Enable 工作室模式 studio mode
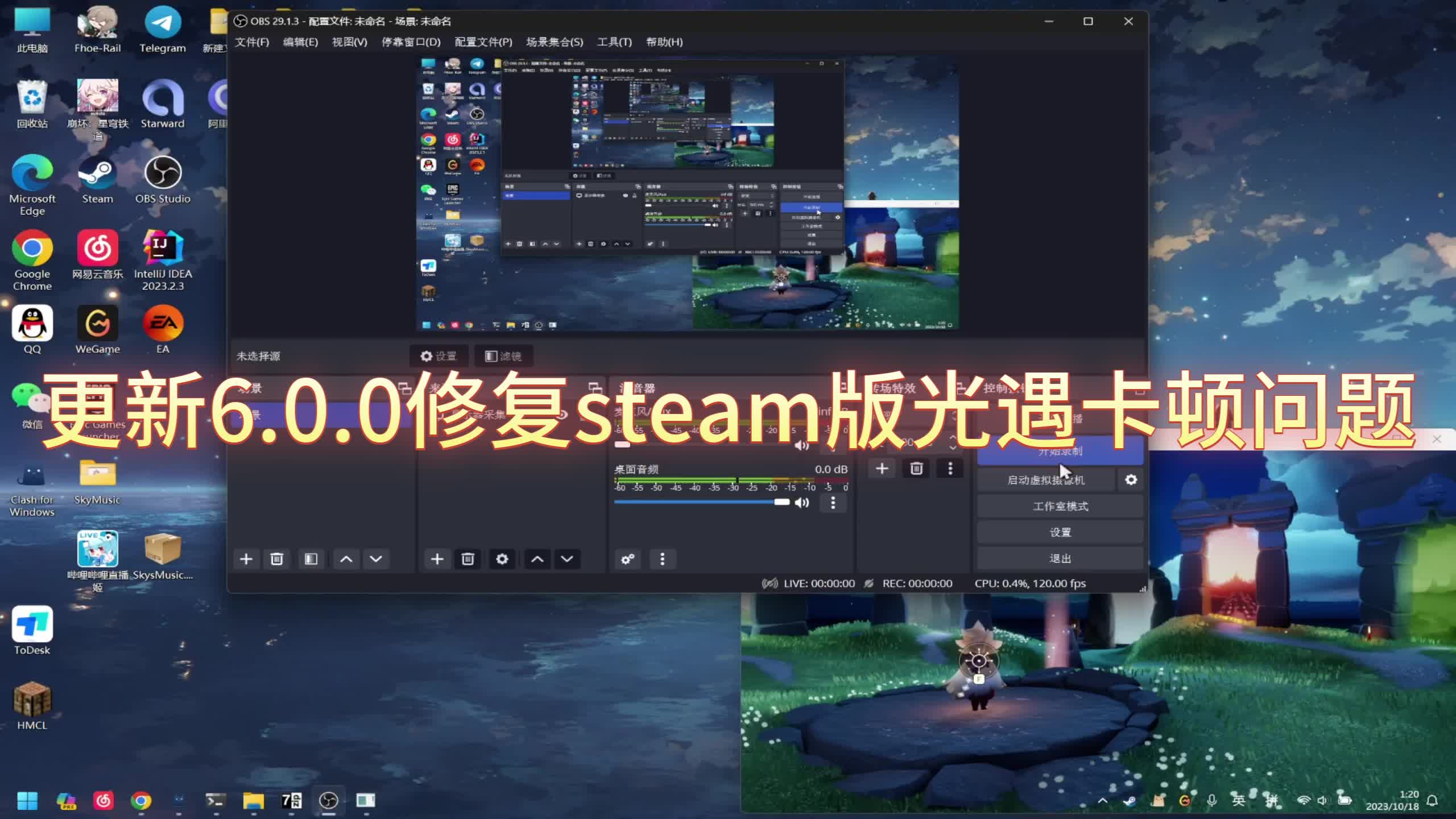 [x=1060, y=506]
